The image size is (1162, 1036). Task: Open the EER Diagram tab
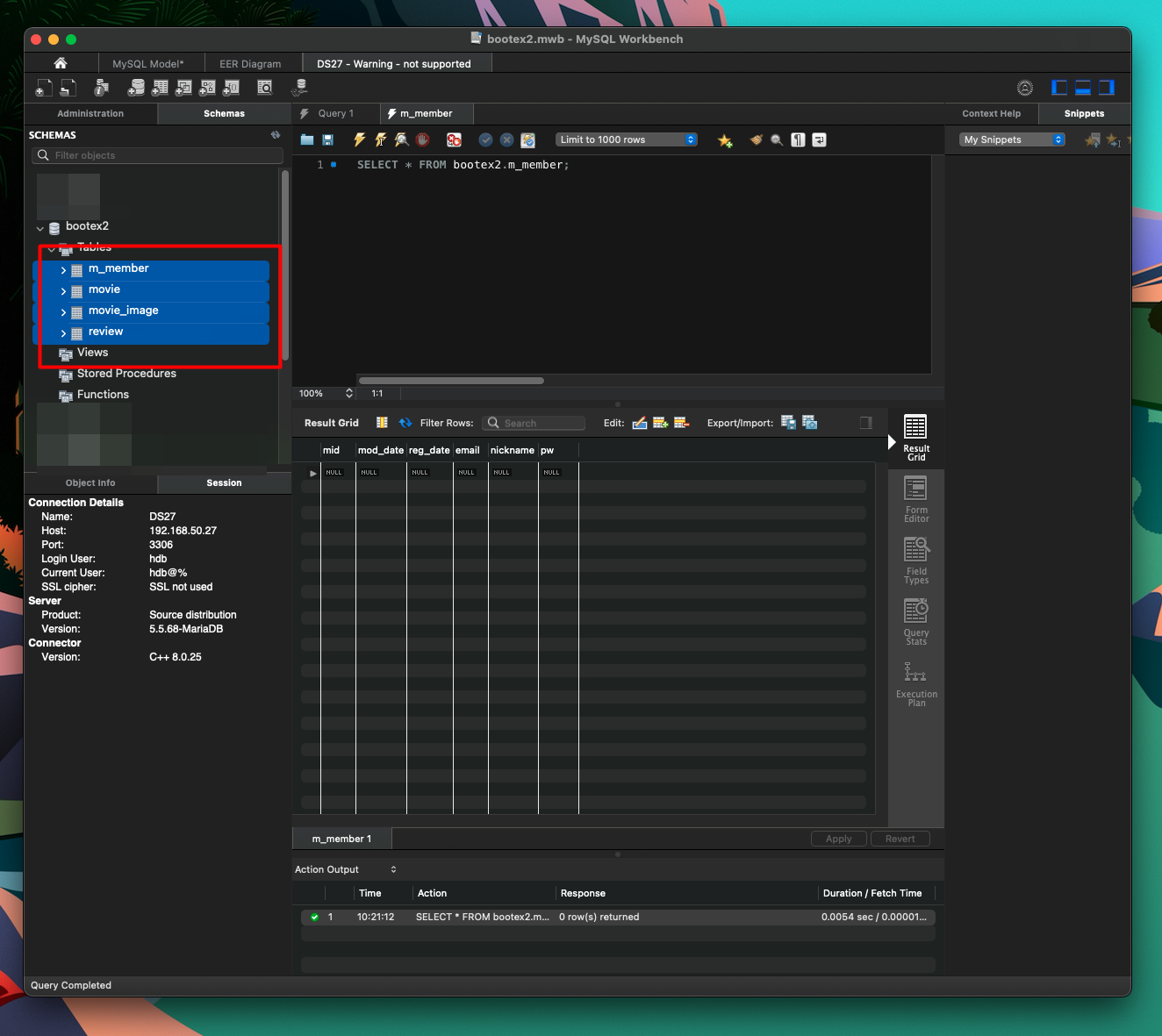[250, 63]
